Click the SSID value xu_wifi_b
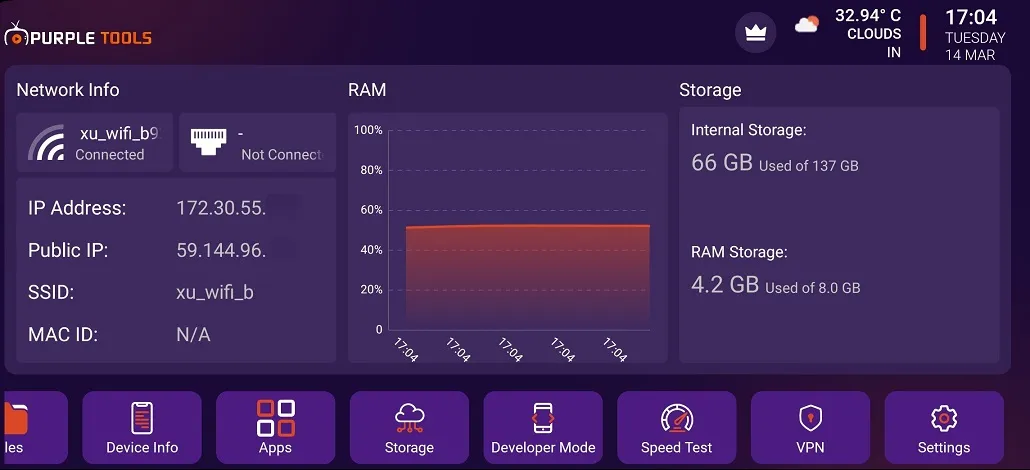The height and width of the screenshot is (470, 1030). tap(215, 293)
